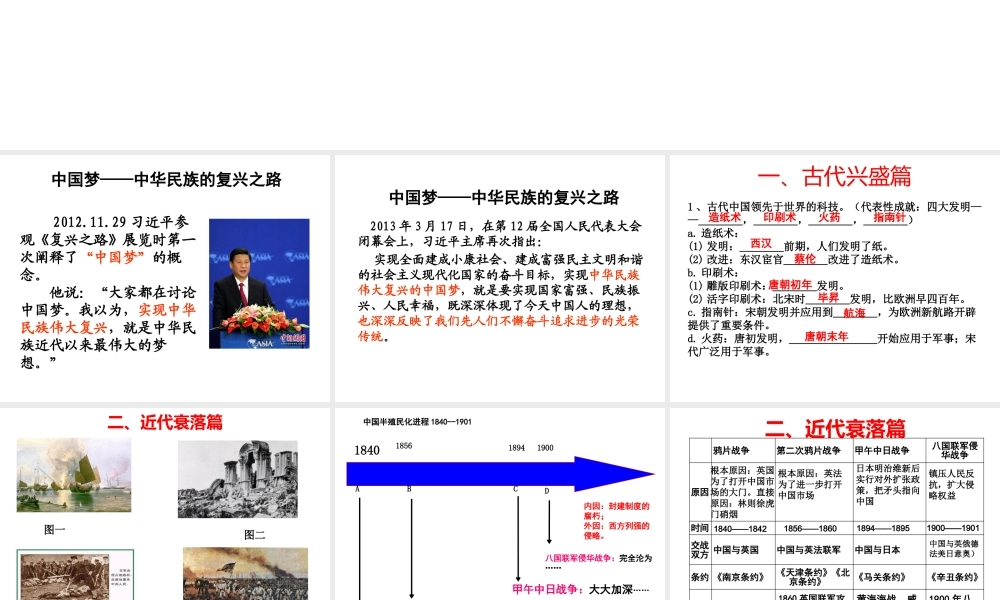Click the '交战双方' row header
The image size is (1000, 600).
point(700,550)
